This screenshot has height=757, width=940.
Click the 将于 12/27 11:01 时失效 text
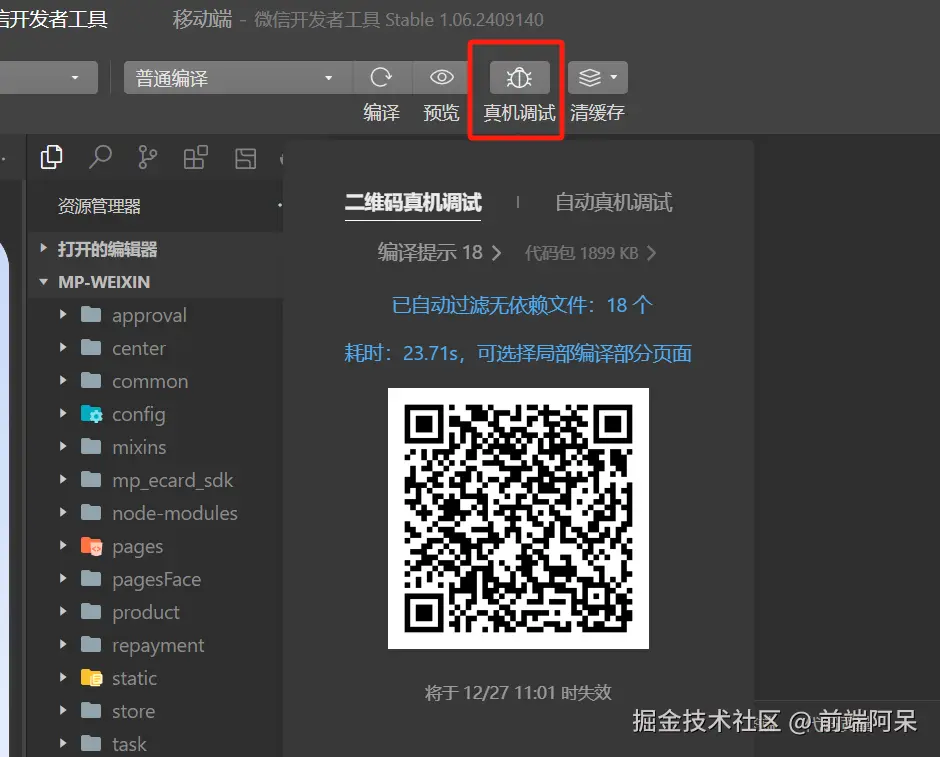click(518, 693)
